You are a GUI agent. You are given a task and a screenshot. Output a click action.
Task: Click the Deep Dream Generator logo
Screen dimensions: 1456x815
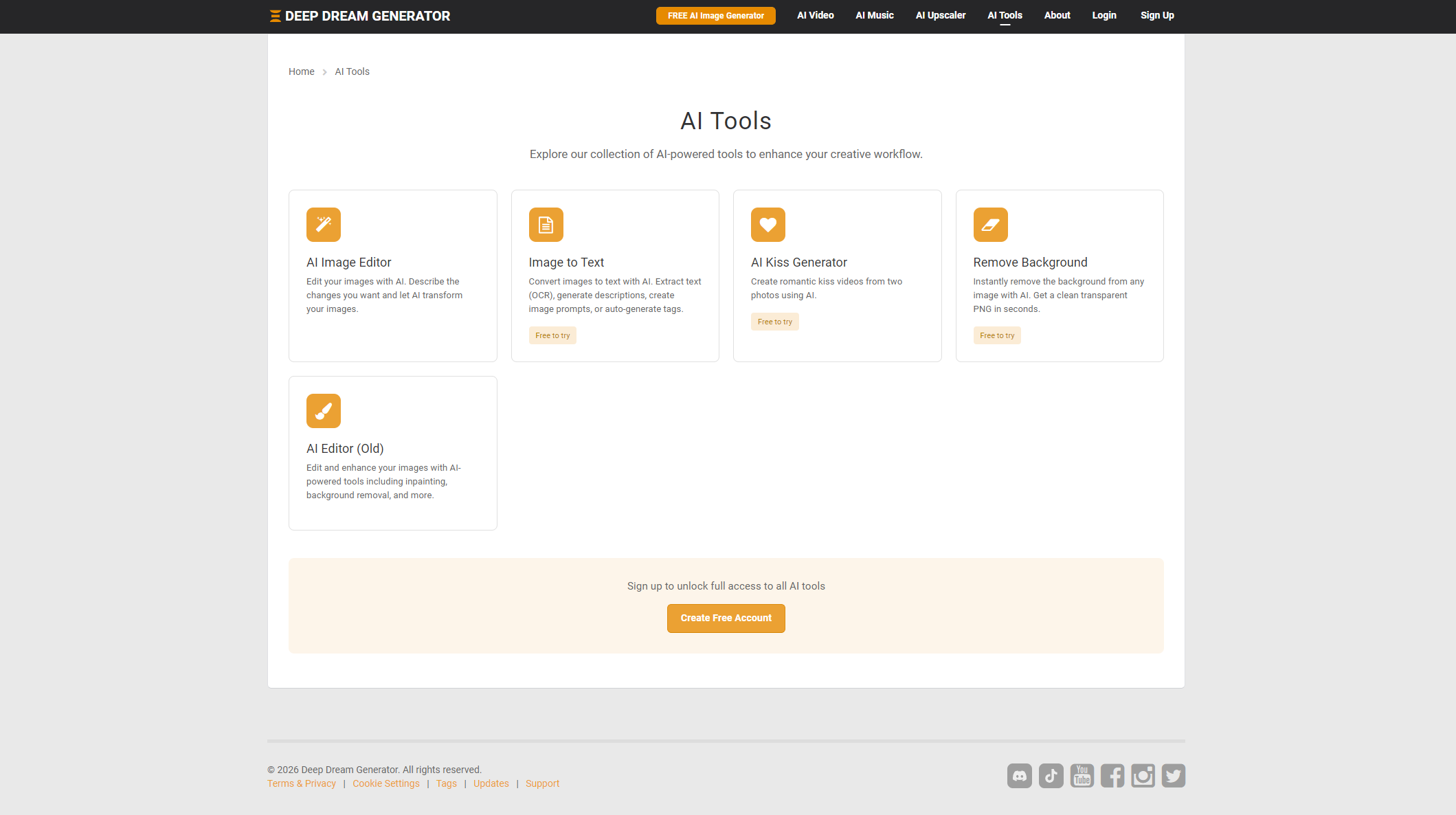pos(360,16)
